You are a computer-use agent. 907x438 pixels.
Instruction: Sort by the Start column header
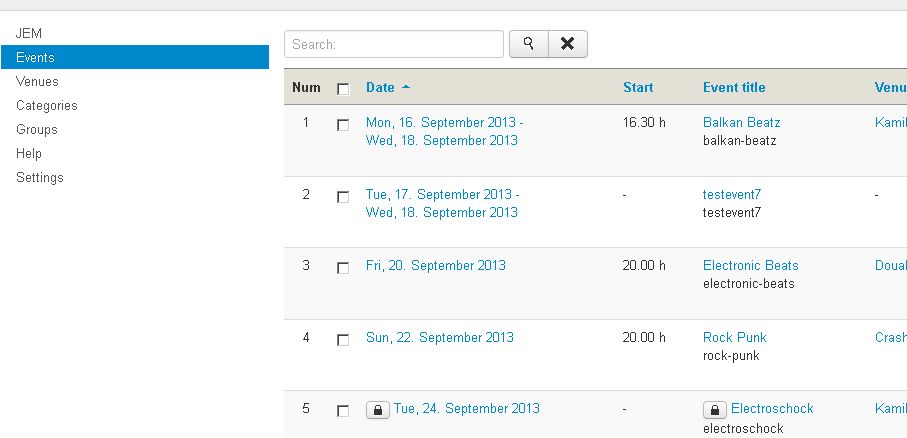638,87
